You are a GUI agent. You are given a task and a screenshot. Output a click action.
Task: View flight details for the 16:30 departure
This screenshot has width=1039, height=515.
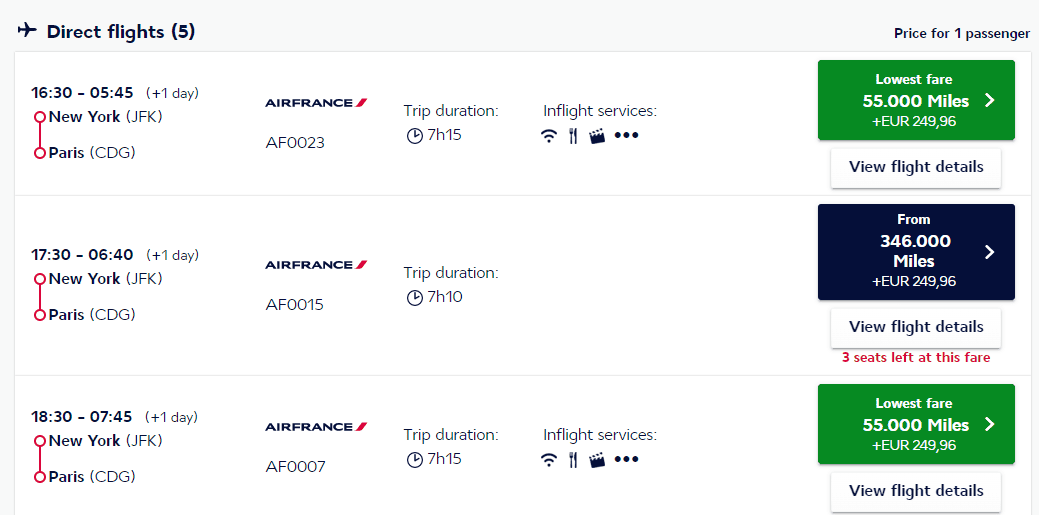tap(915, 167)
